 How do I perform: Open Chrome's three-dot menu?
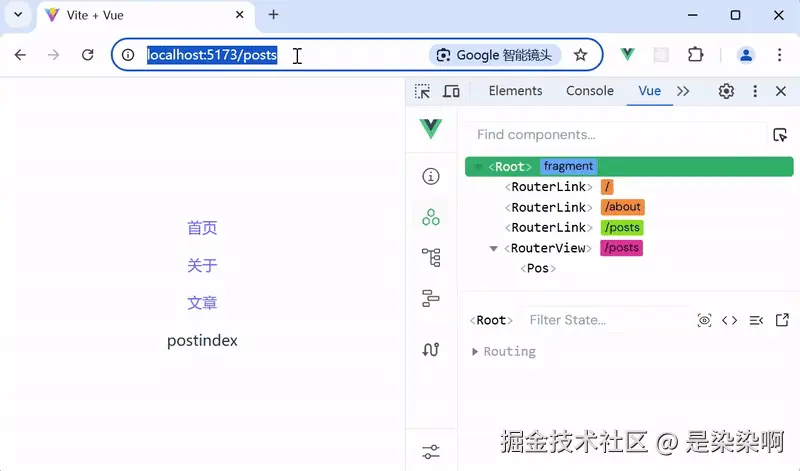click(780, 55)
